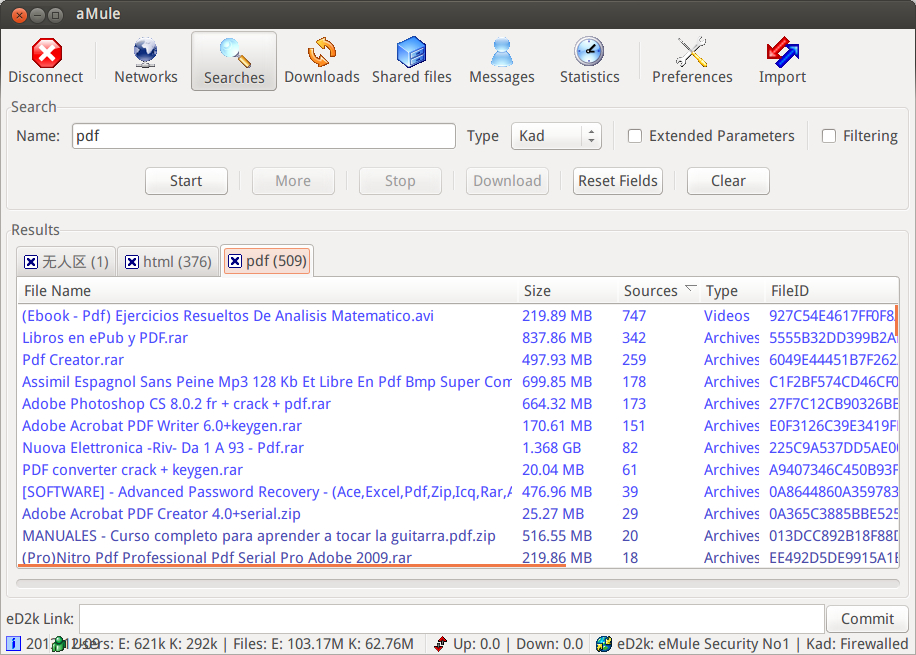Open the Statistics view

[x=589, y=61]
